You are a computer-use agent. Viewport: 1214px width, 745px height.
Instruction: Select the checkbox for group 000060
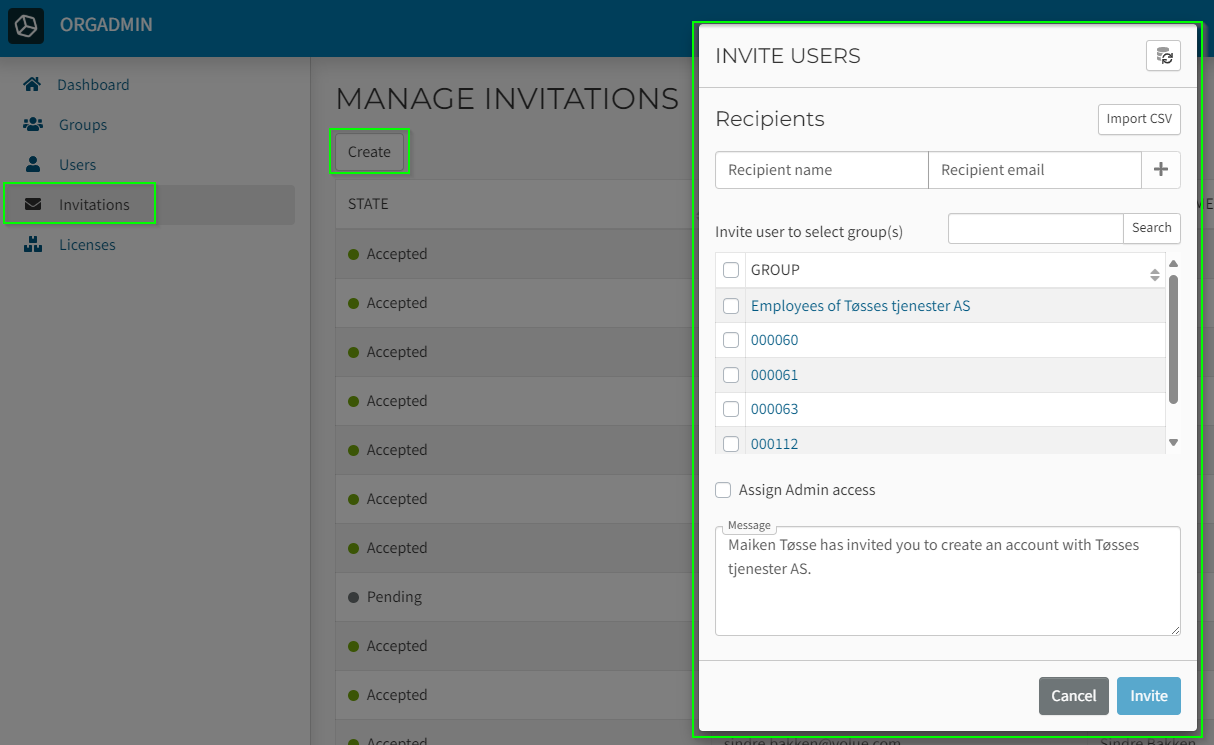pos(731,340)
